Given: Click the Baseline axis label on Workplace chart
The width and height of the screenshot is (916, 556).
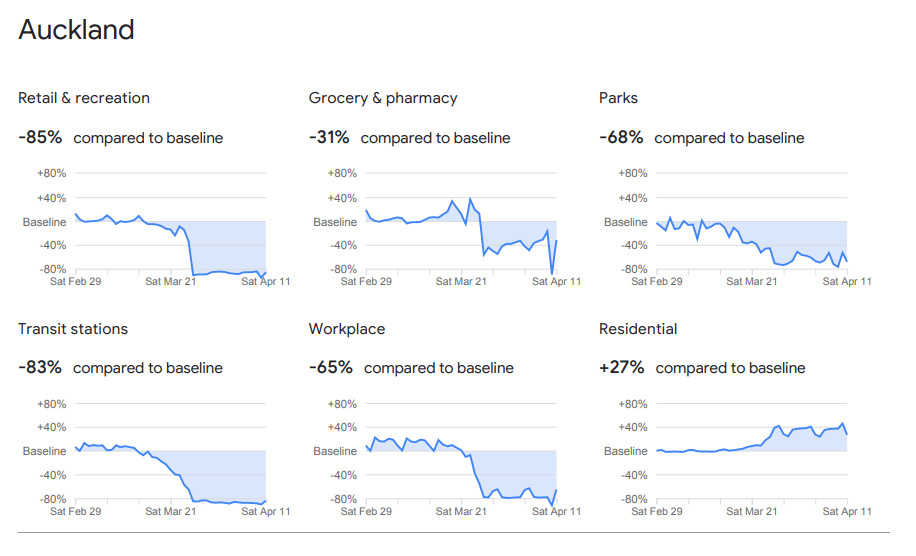Looking at the screenshot, I should [334, 452].
